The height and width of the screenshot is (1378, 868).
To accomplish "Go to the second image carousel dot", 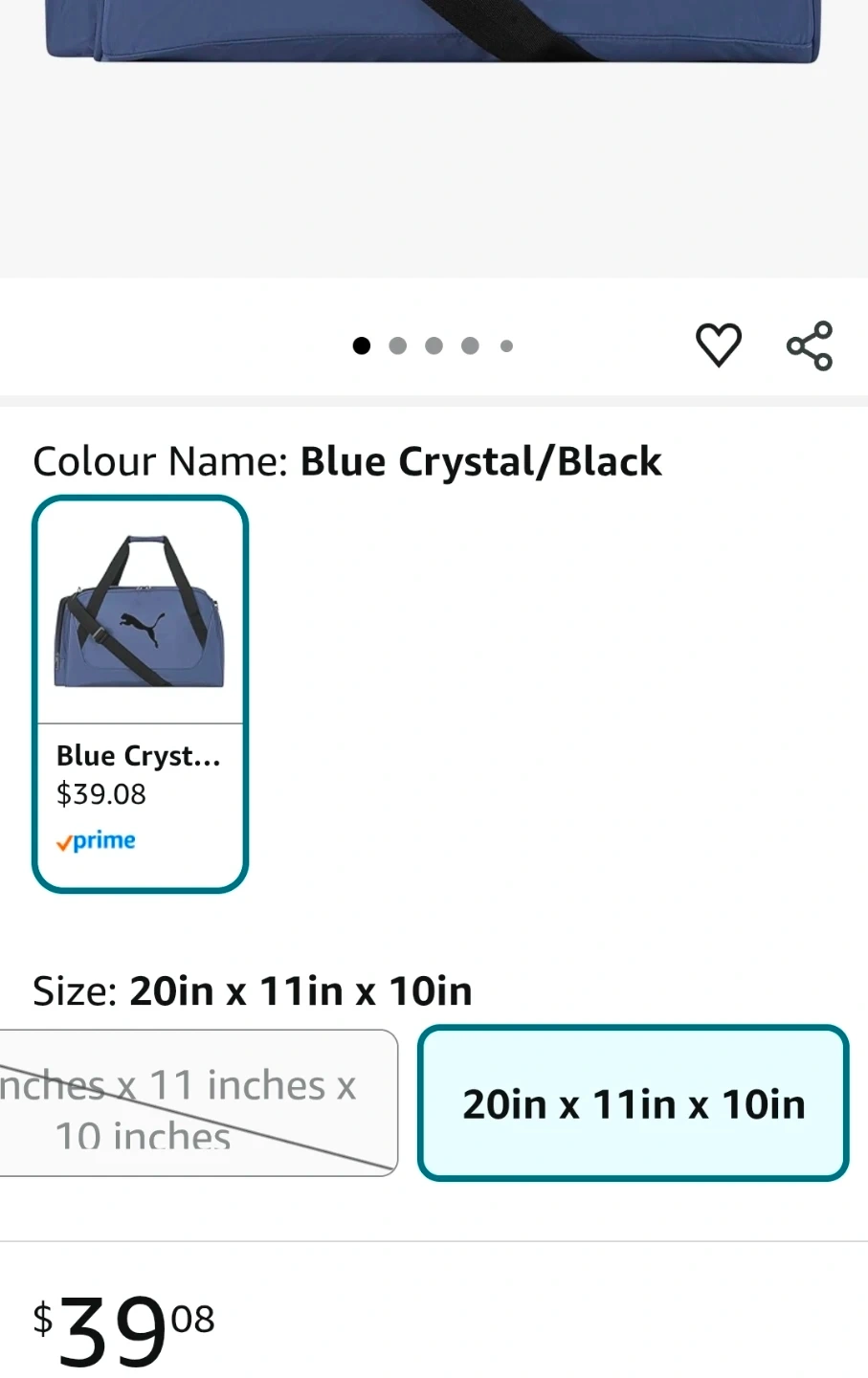I will coord(398,345).
